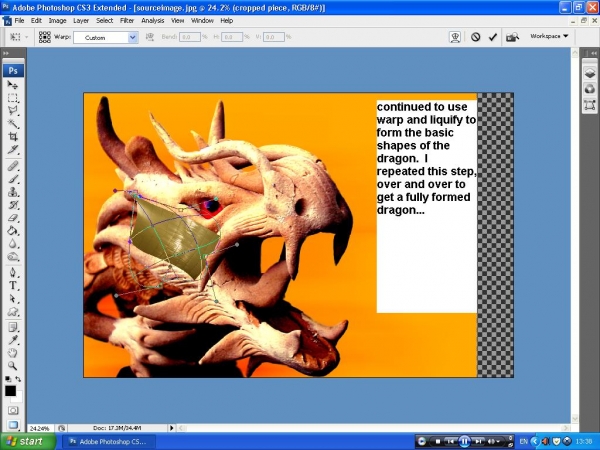
Task: Click the Ps logo atop toolbox
Action: [x=13, y=70]
